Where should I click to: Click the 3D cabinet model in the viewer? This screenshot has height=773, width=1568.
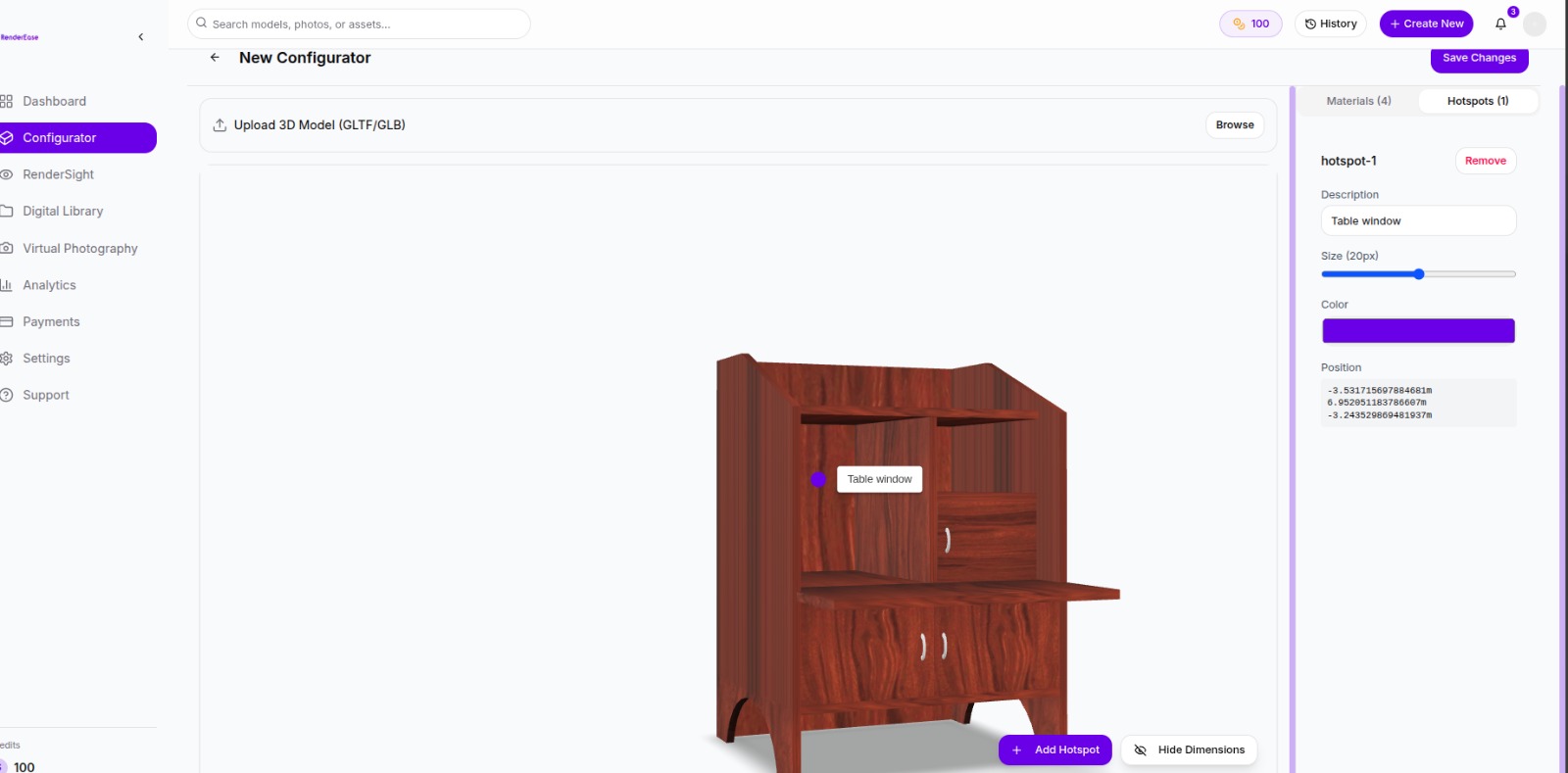pyautogui.click(x=911, y=563)
